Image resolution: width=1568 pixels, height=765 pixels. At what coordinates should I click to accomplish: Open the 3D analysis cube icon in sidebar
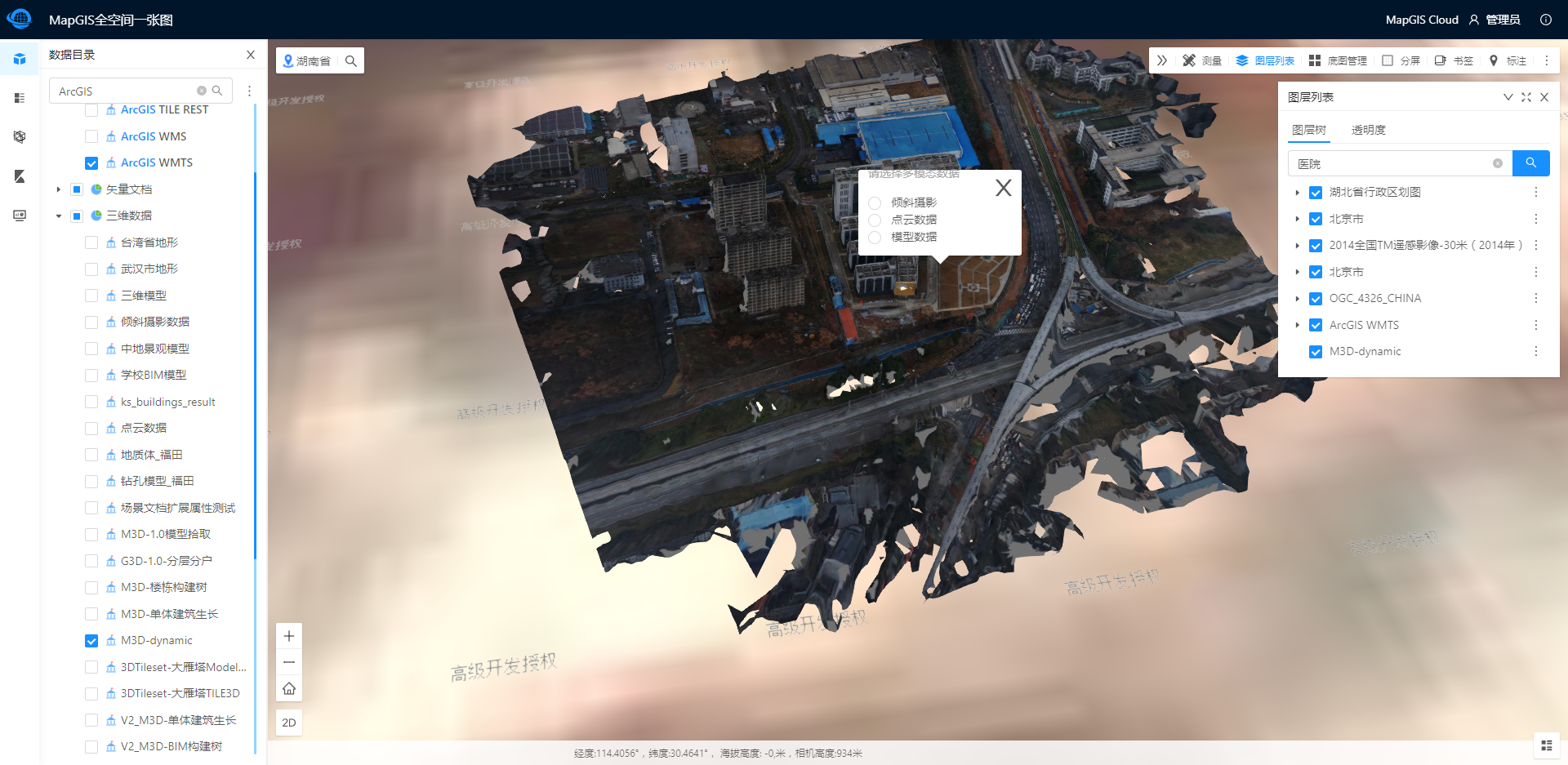point(20,136)
